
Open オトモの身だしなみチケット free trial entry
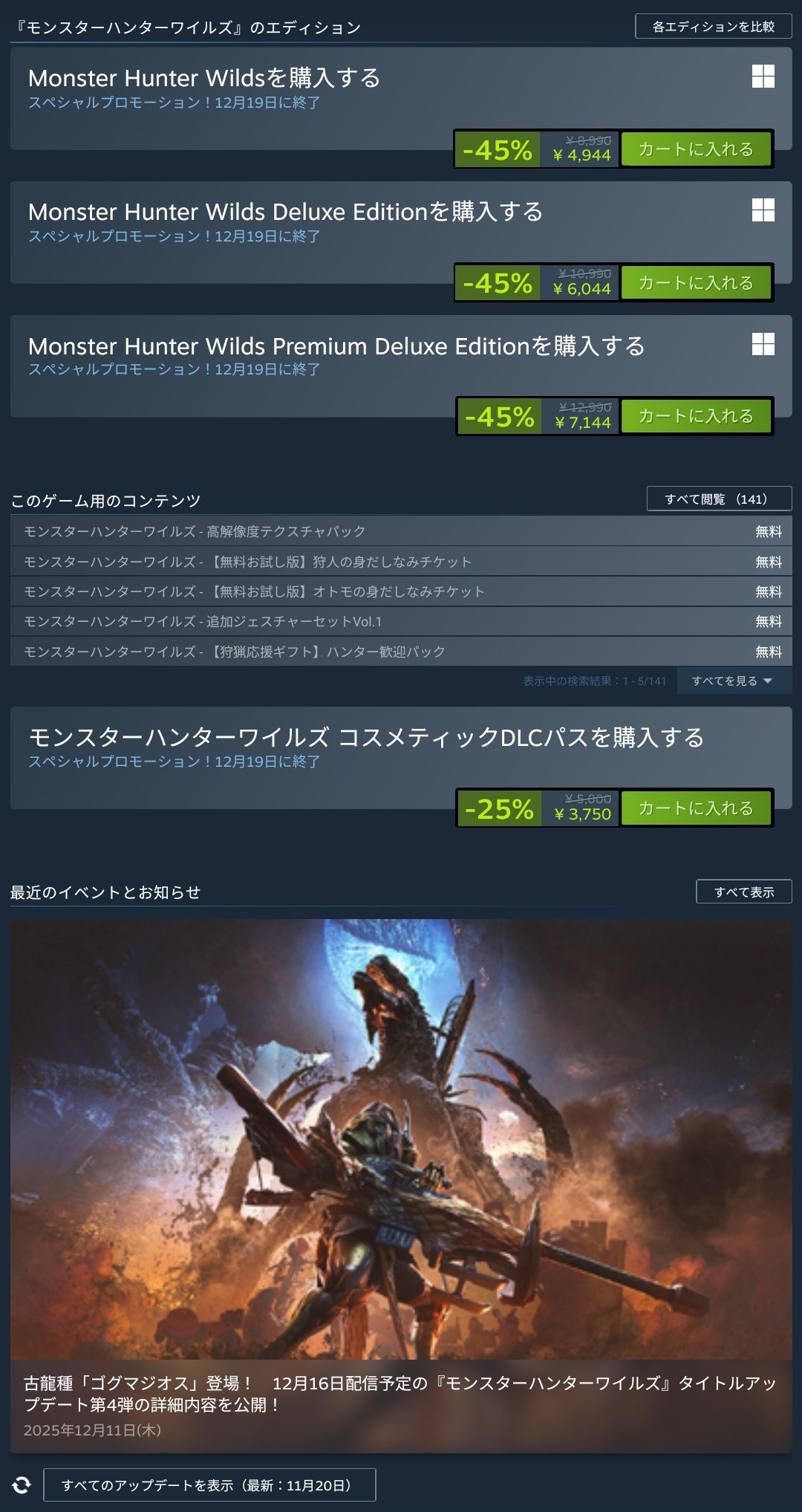pyautogui.click(x=401, y=591)
